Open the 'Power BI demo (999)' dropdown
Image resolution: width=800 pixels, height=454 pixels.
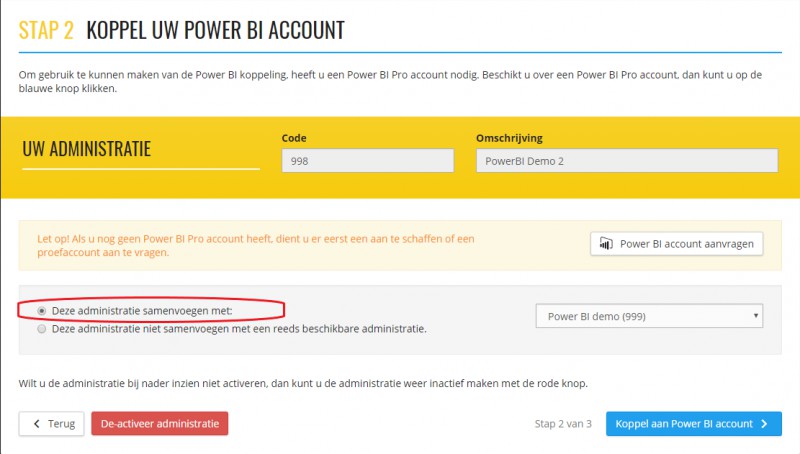pos(649,316)
